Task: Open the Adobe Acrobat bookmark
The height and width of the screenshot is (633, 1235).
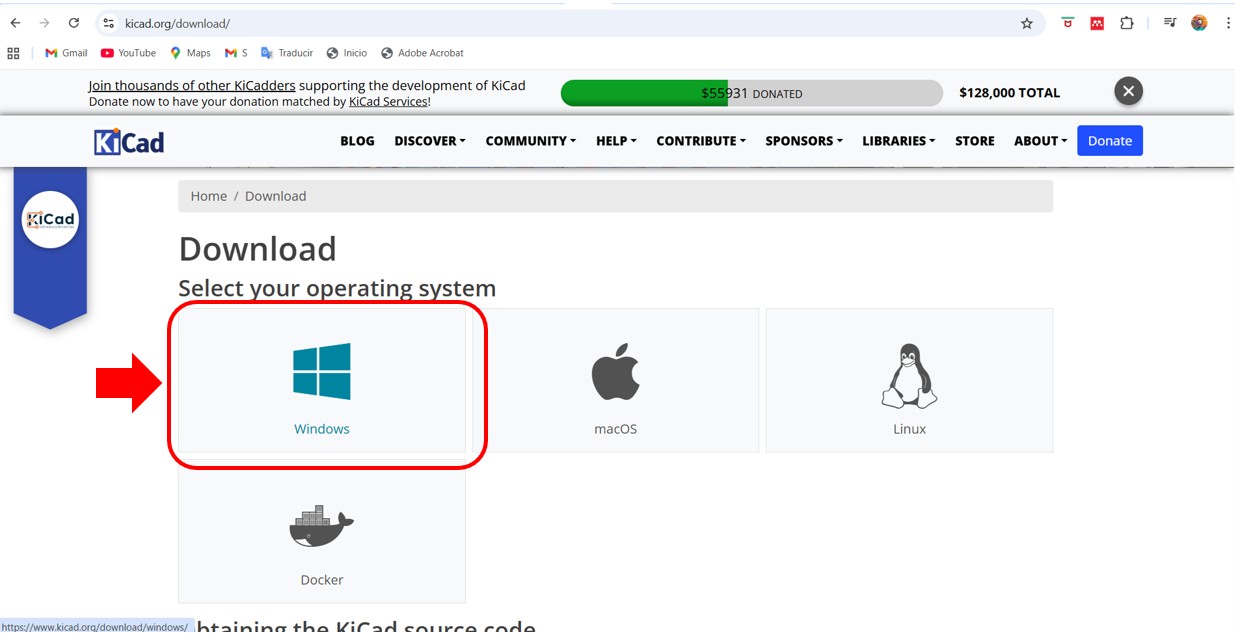Action: [x=422, y=53]
